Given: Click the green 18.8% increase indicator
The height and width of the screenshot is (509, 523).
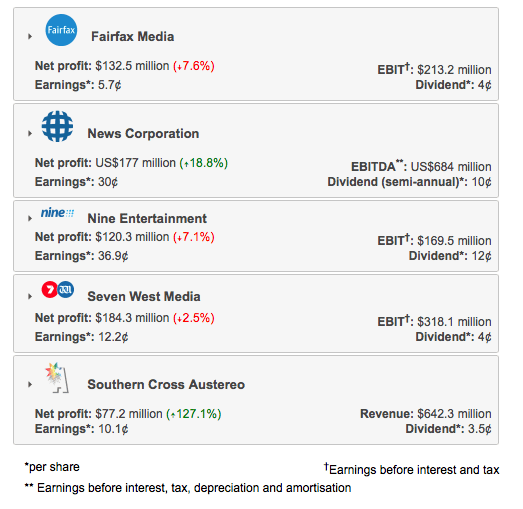Looking at the screenshot, I should [204, 163].
